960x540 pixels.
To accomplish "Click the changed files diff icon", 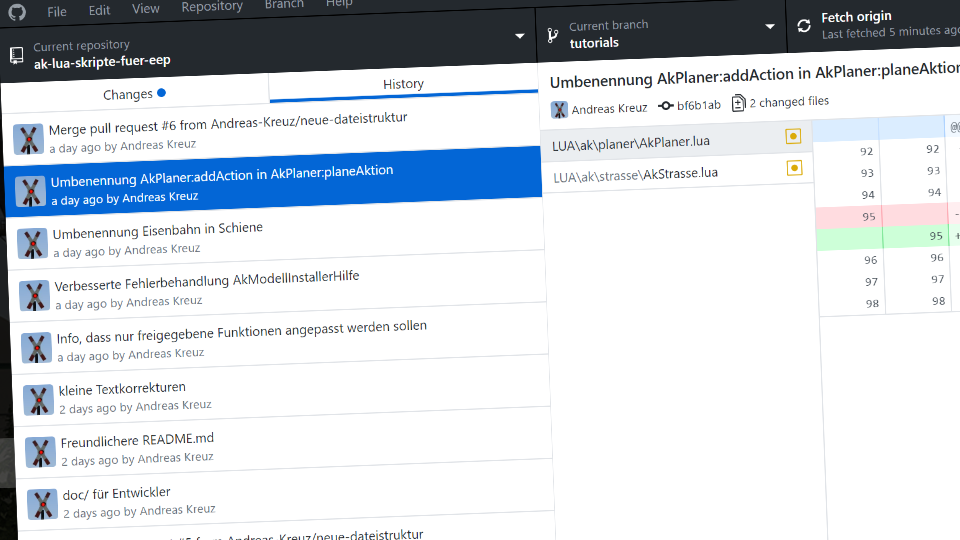I will tap(739, 102).
